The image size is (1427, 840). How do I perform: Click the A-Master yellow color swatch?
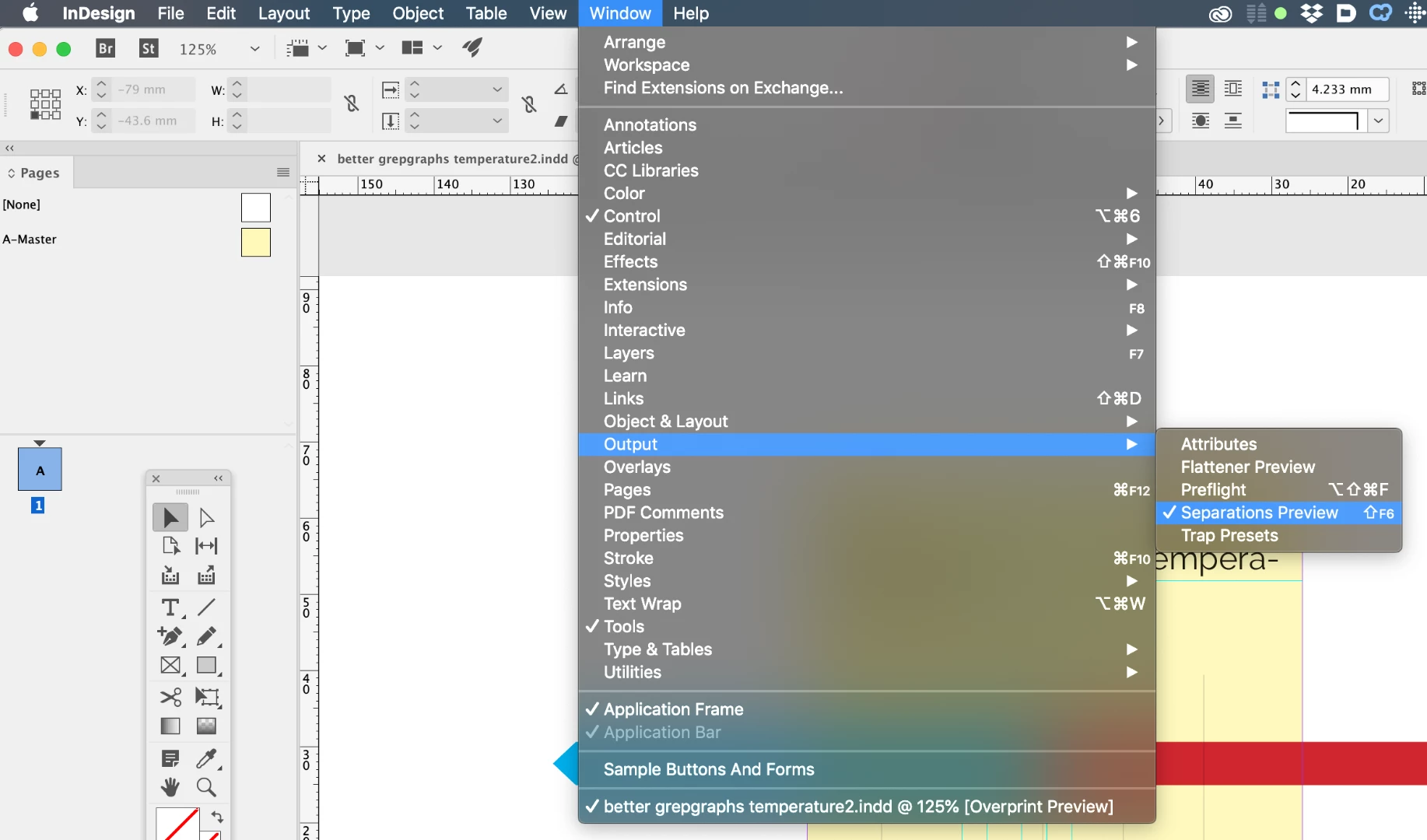pos(256,243)
